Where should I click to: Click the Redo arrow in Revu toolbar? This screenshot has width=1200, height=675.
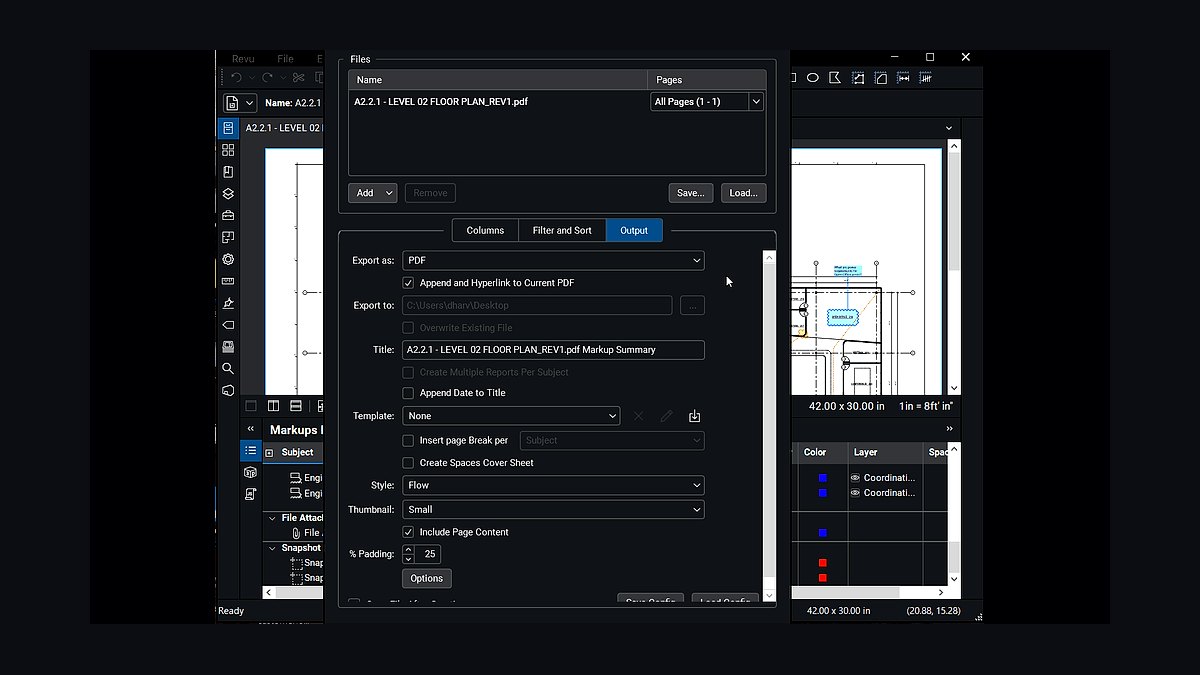tap(267, 77)
